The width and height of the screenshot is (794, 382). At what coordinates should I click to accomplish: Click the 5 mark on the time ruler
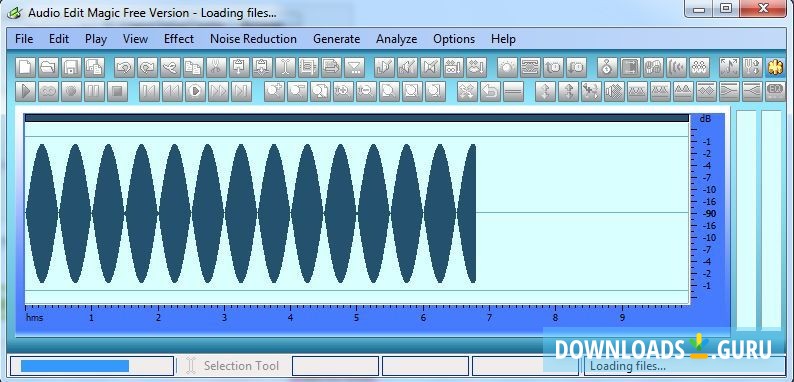356,318
